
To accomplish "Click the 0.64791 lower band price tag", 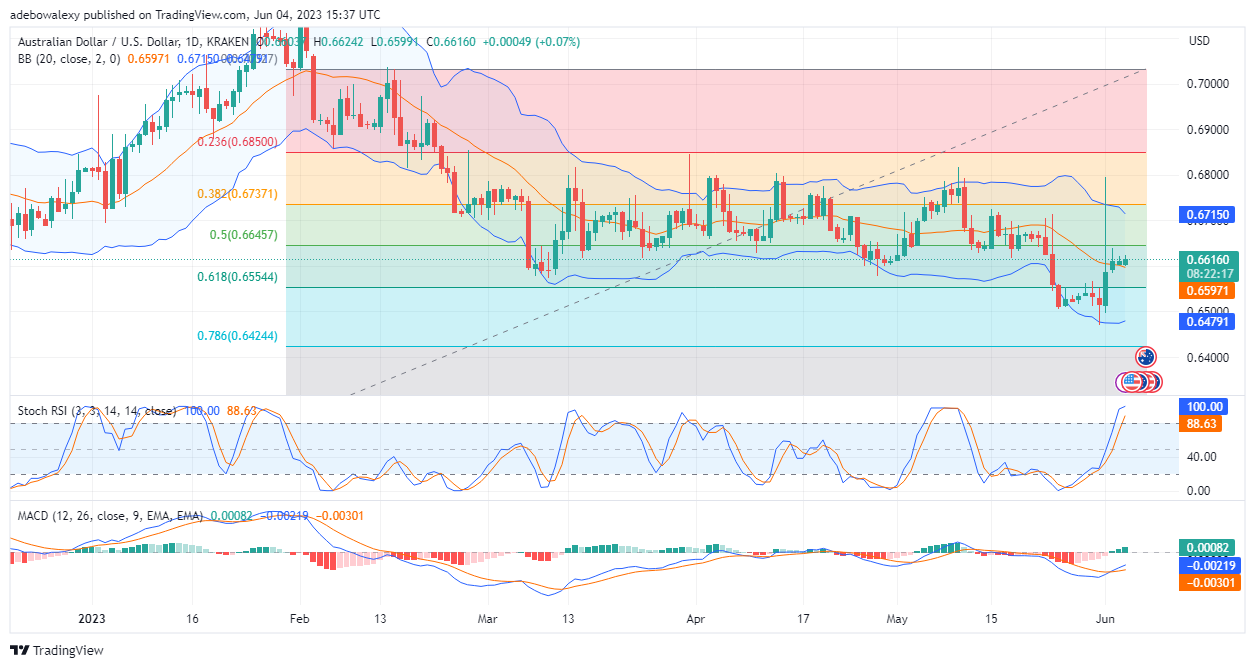I will click(x=1206, y=321).
